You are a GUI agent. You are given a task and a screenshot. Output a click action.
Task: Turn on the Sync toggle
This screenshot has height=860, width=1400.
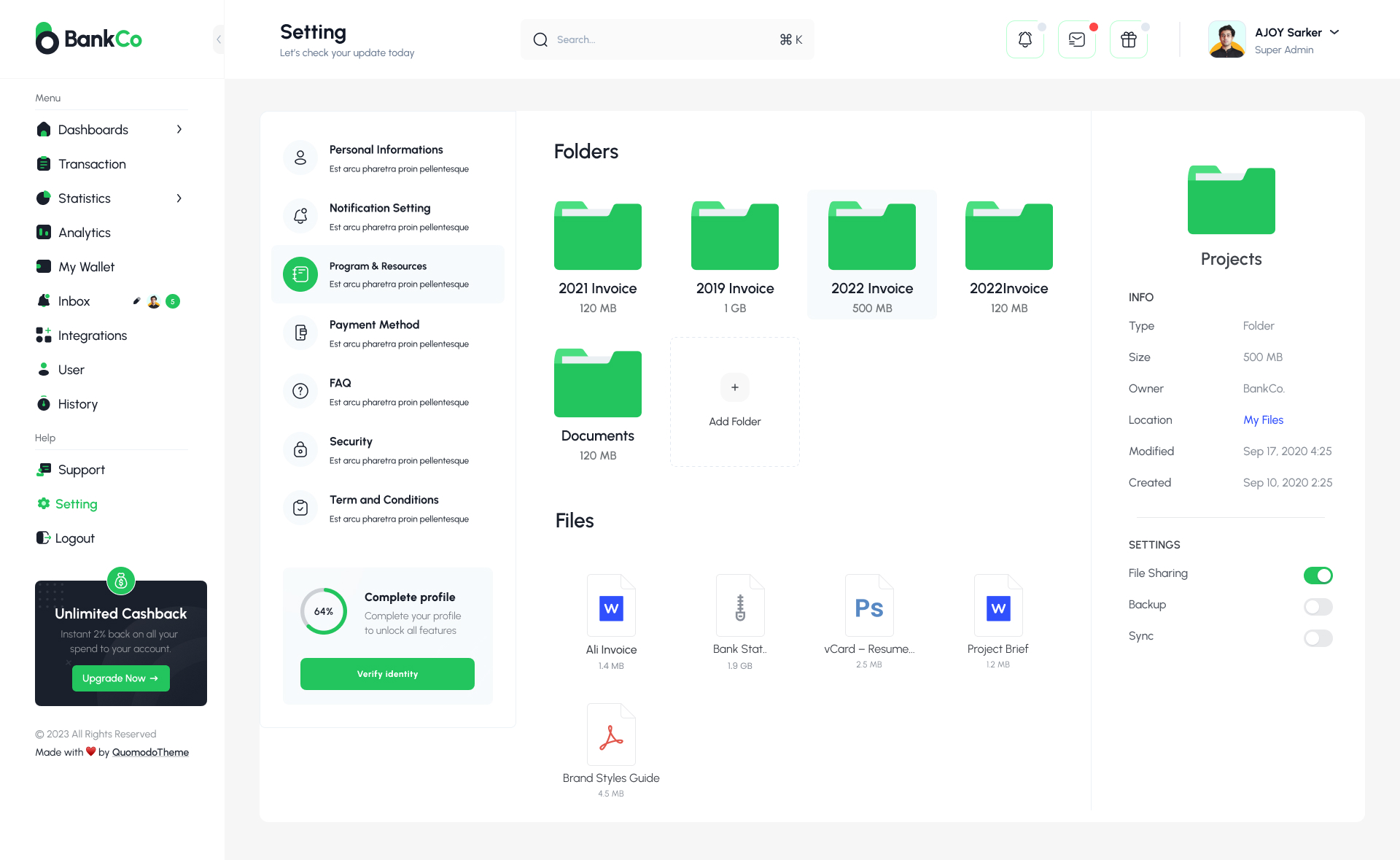(x=1318, y=638)
